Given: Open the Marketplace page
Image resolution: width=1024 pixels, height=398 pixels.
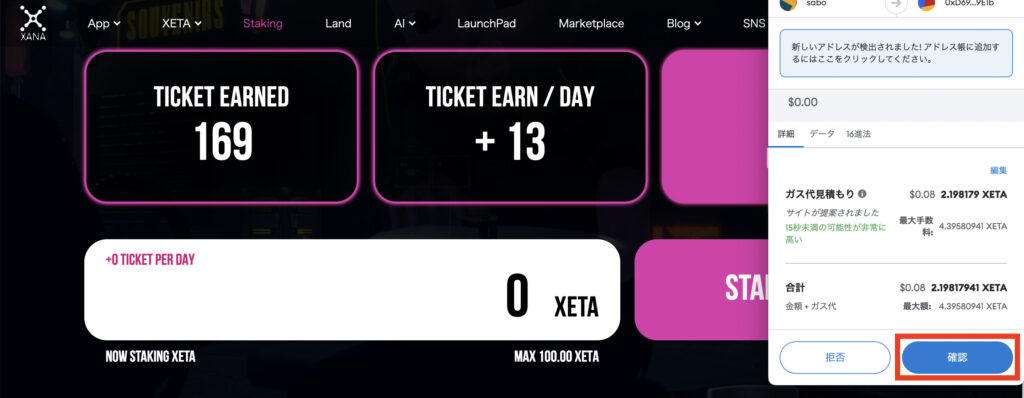Looking at the screenshot, I should pyautogui.click(x=591, y=24).
